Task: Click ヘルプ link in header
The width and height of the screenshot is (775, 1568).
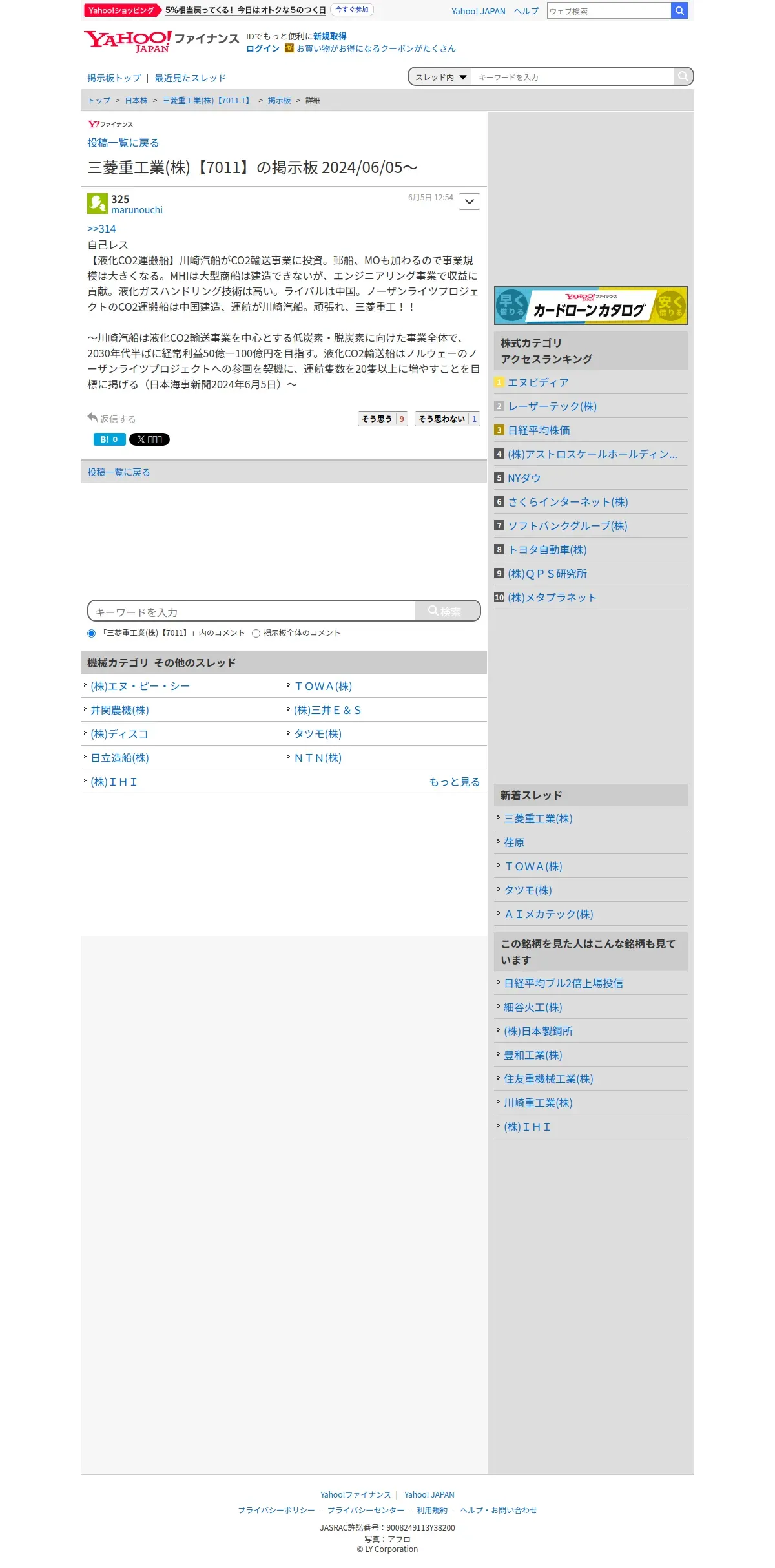Action: click(x=526, y=11)
